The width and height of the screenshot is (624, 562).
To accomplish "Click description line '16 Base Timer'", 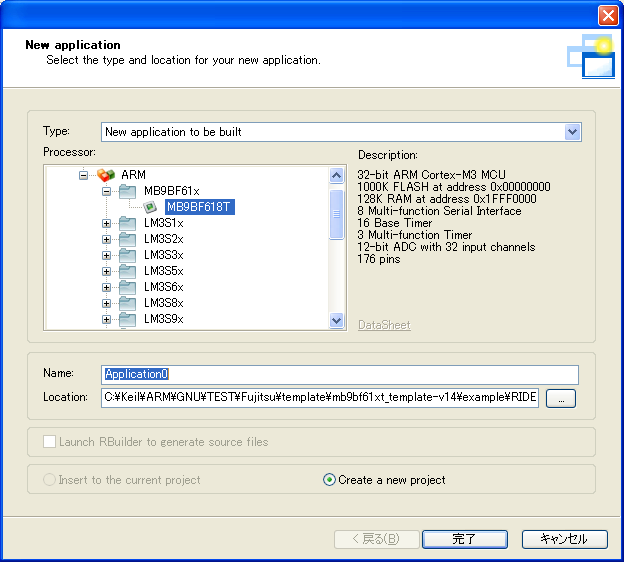I will [x=394, y=223].
